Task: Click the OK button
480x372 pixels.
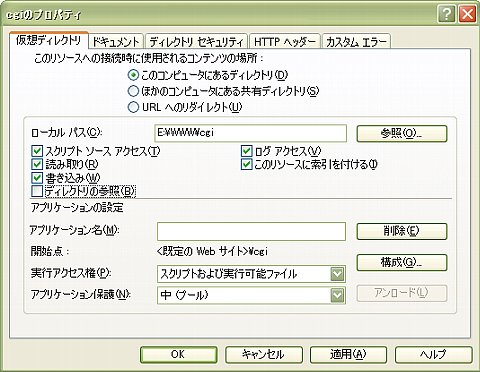Action: pos(178,354)
